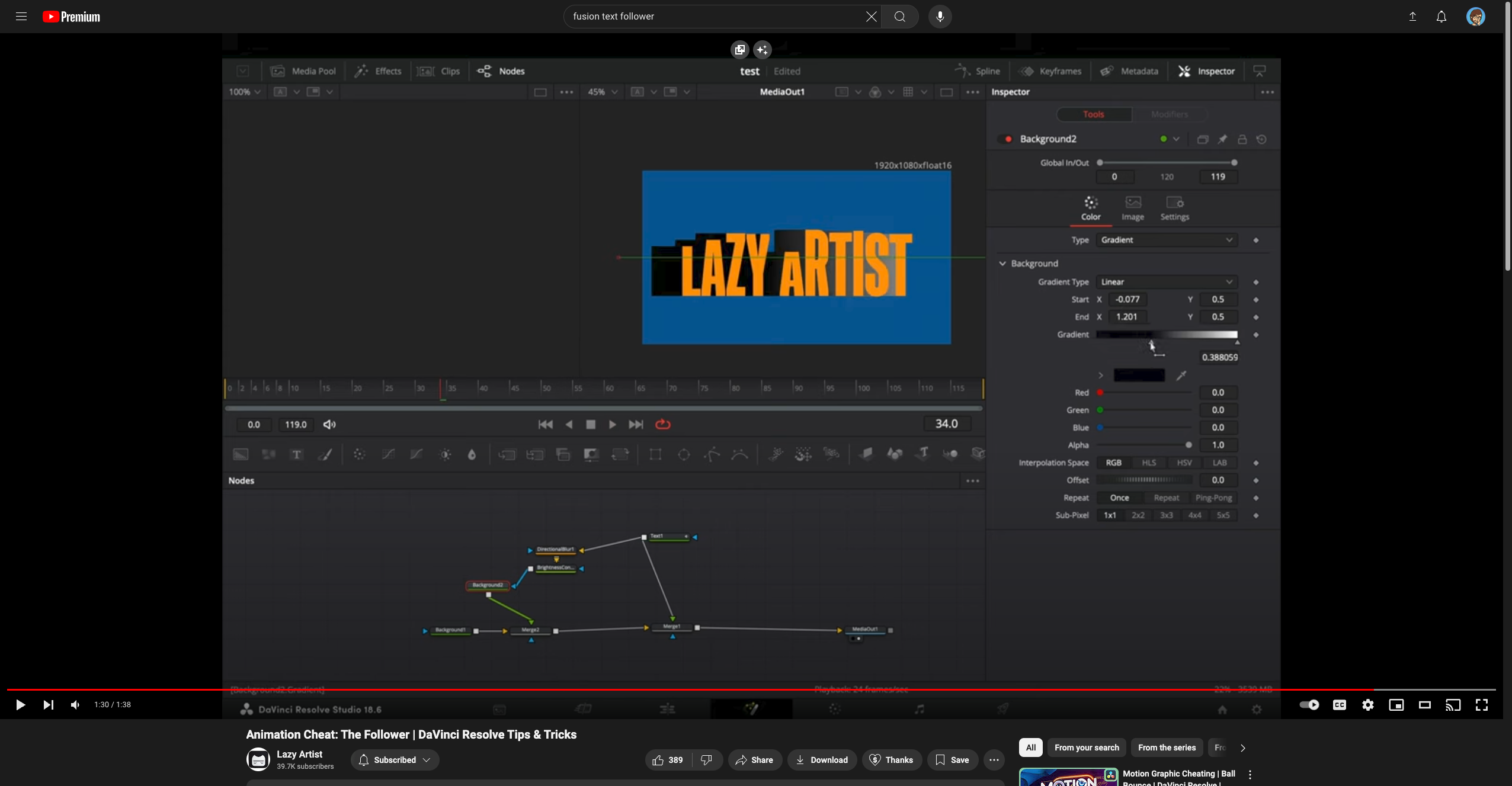1512x786 pixels.
Task: Toggle the autoplay switch
Action: point(1309,704)
